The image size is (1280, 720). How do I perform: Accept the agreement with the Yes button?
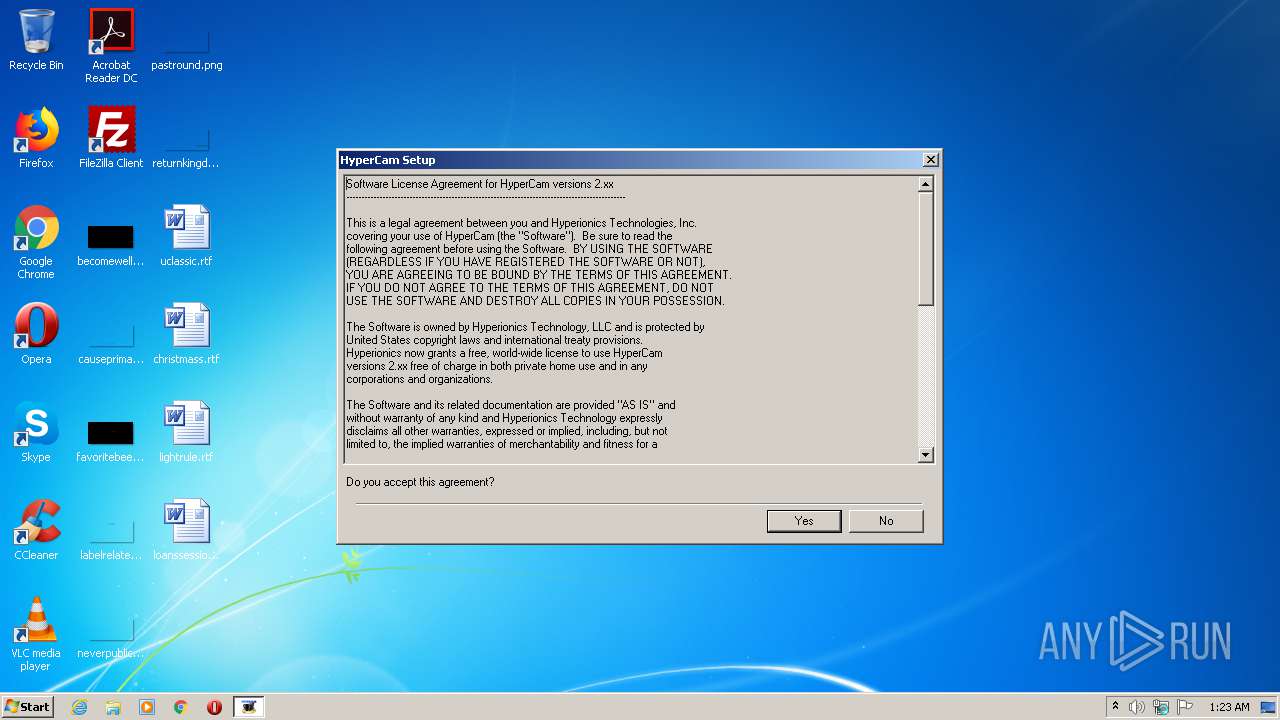click(x=804, y=521)
